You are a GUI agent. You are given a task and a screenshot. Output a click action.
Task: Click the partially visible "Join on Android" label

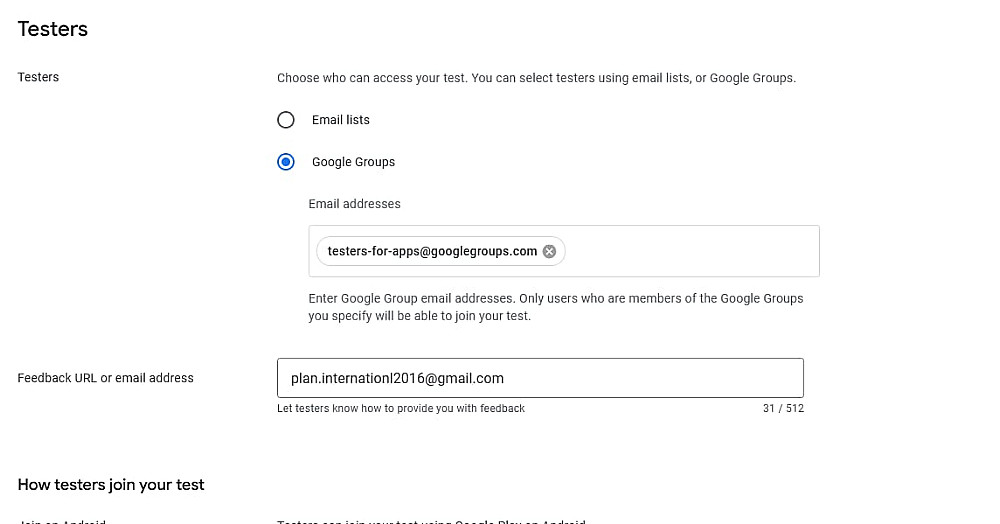[62, 521]
